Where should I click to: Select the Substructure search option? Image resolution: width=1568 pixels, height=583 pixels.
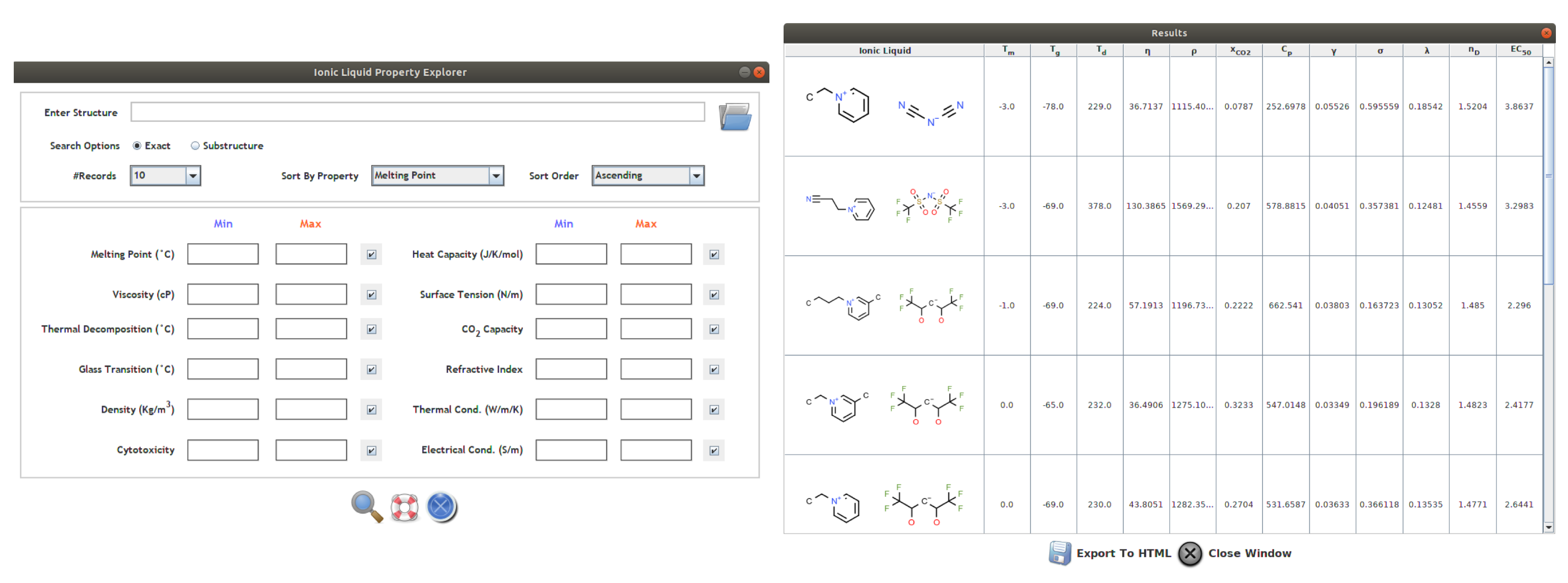click(x=195, y=145)
